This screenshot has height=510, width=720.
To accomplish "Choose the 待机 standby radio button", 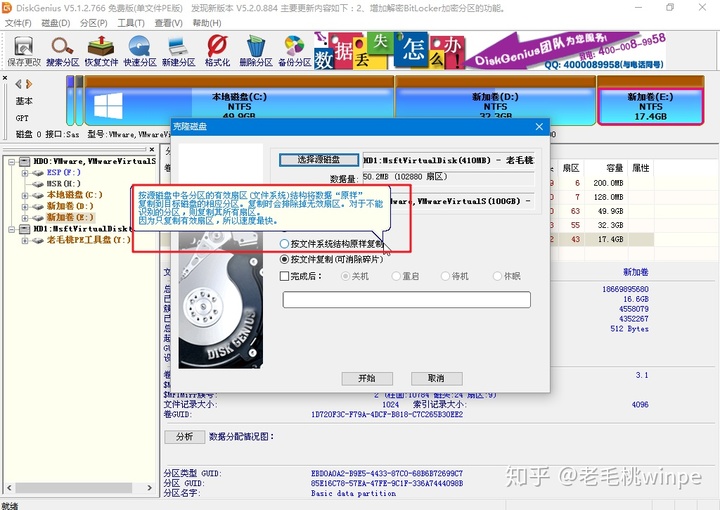I will click(445, 276).
